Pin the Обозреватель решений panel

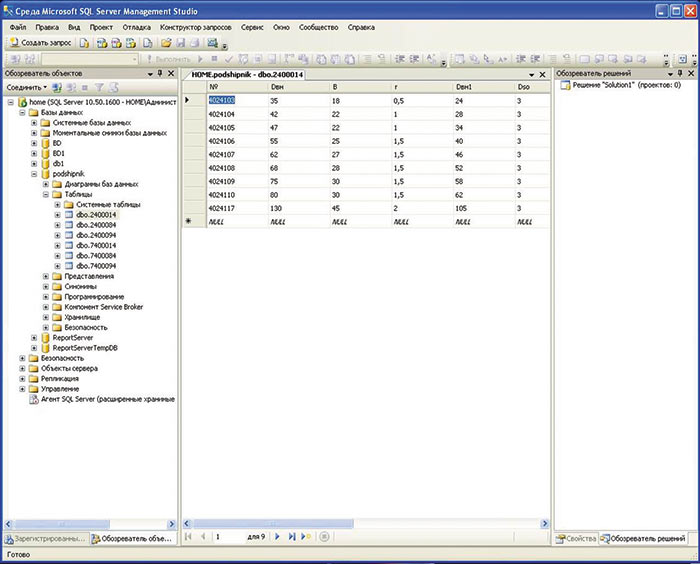click(x=680, y=73)
